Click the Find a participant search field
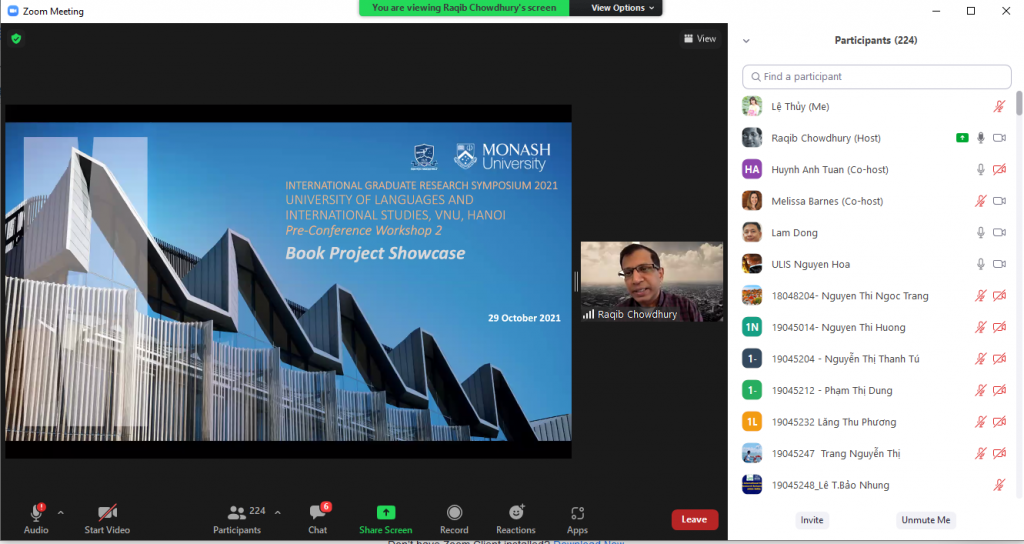 tap(877, 77)
